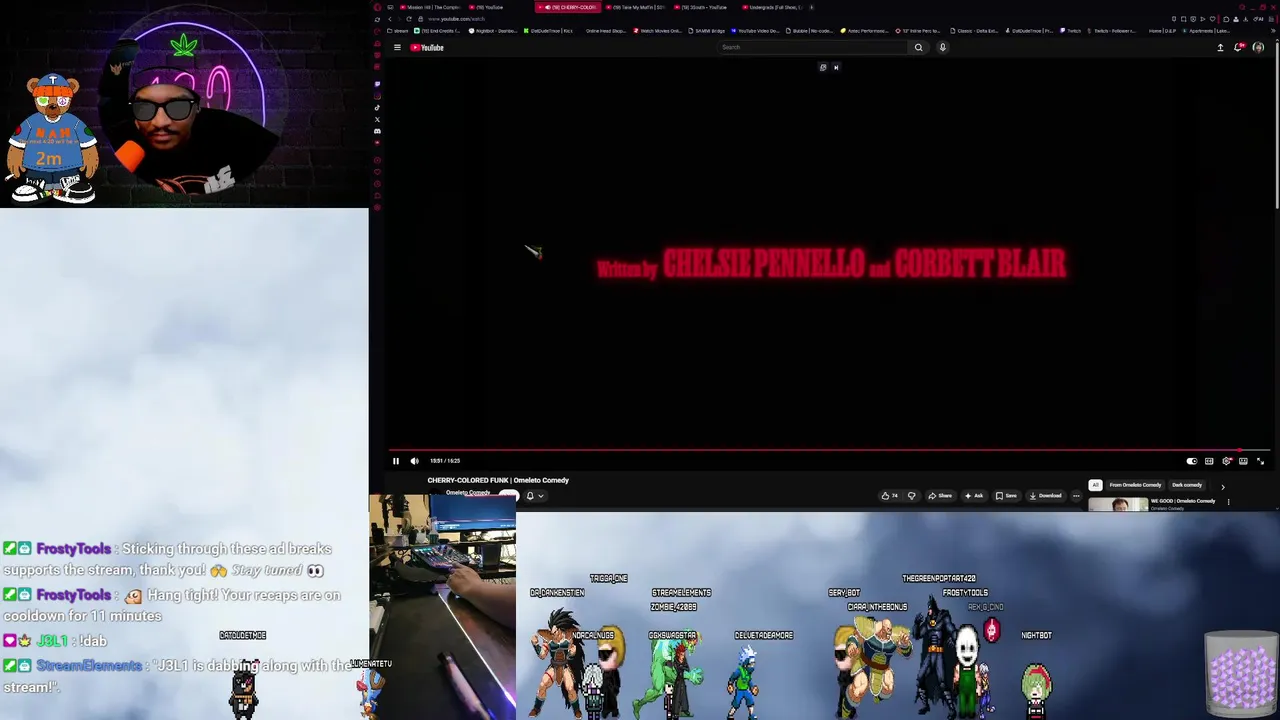Dislike the video with thumbs down

pyautogui.click(x=911, y=496)
